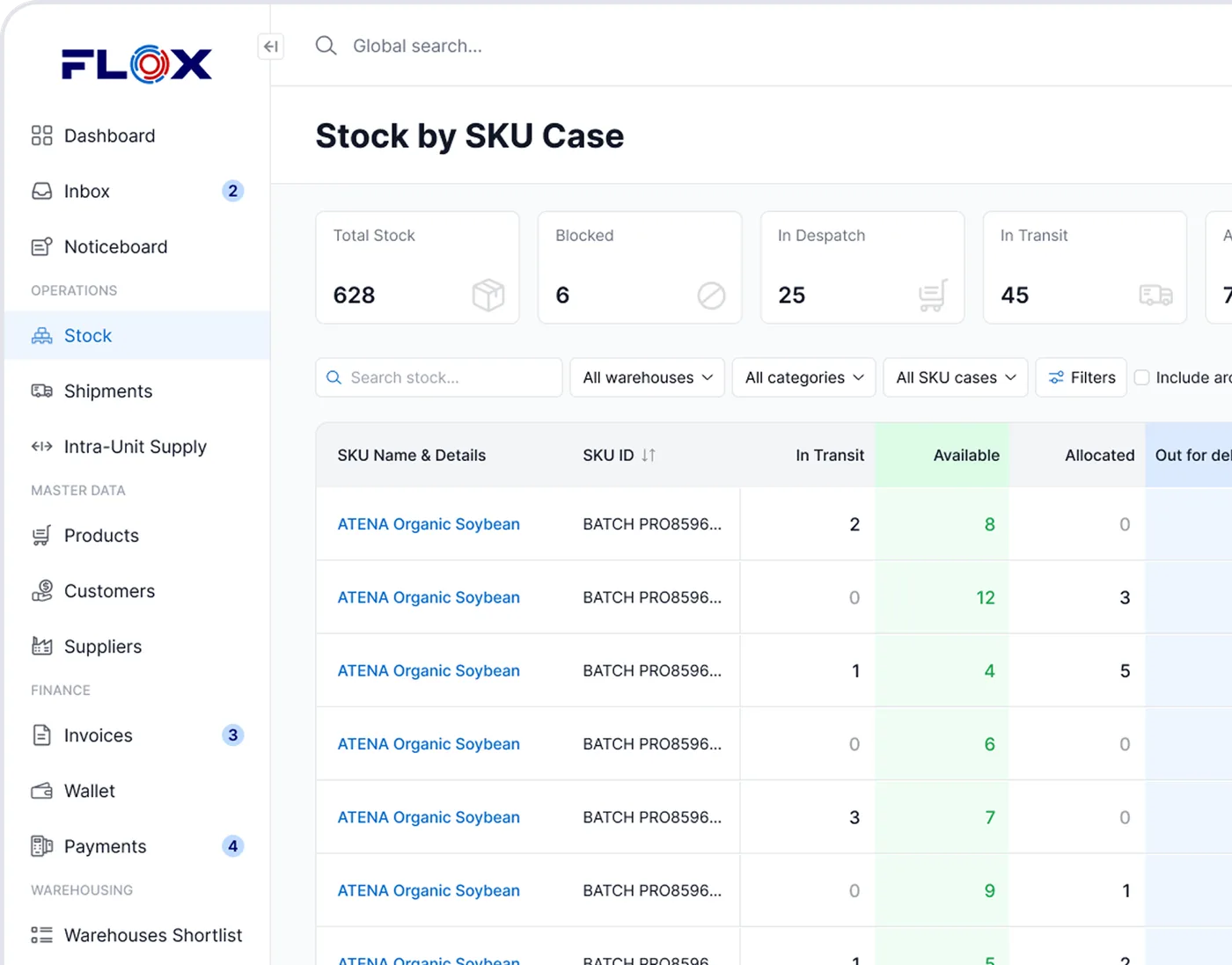The width and height of the screenshot is (1232, 965).
Task: Click the Stock by SKU Case heading
Action: [469, 136]
